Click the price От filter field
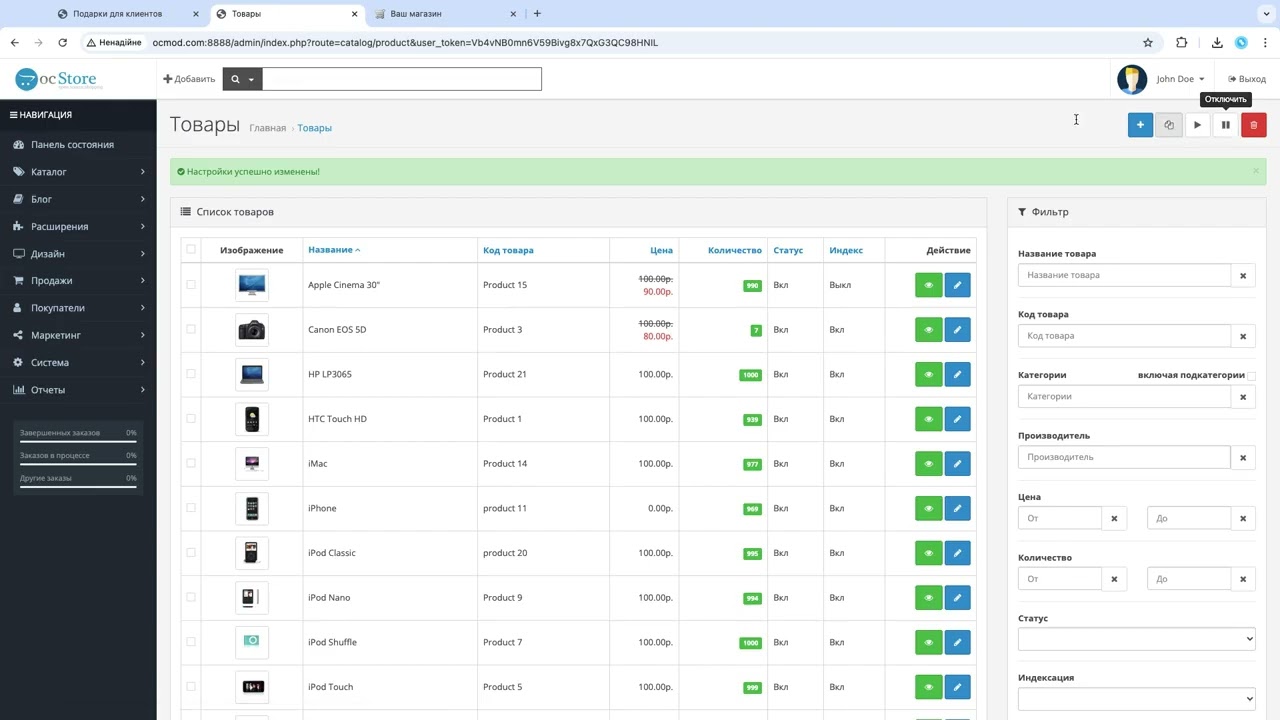Viewport: 1280px width, 720px height. [x=1060, y=518]
